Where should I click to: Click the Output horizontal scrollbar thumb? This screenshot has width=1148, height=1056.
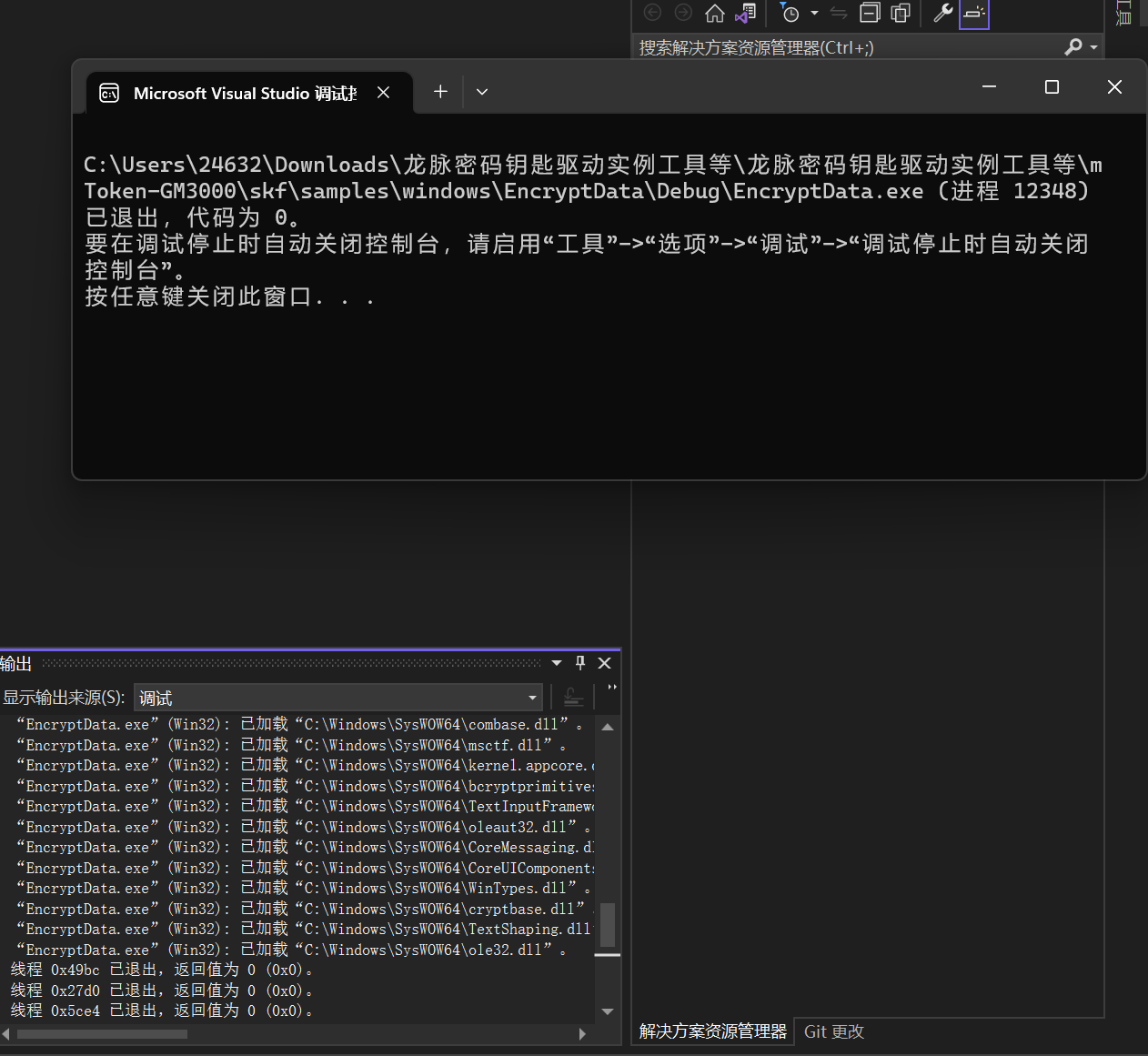[102, 1034]
